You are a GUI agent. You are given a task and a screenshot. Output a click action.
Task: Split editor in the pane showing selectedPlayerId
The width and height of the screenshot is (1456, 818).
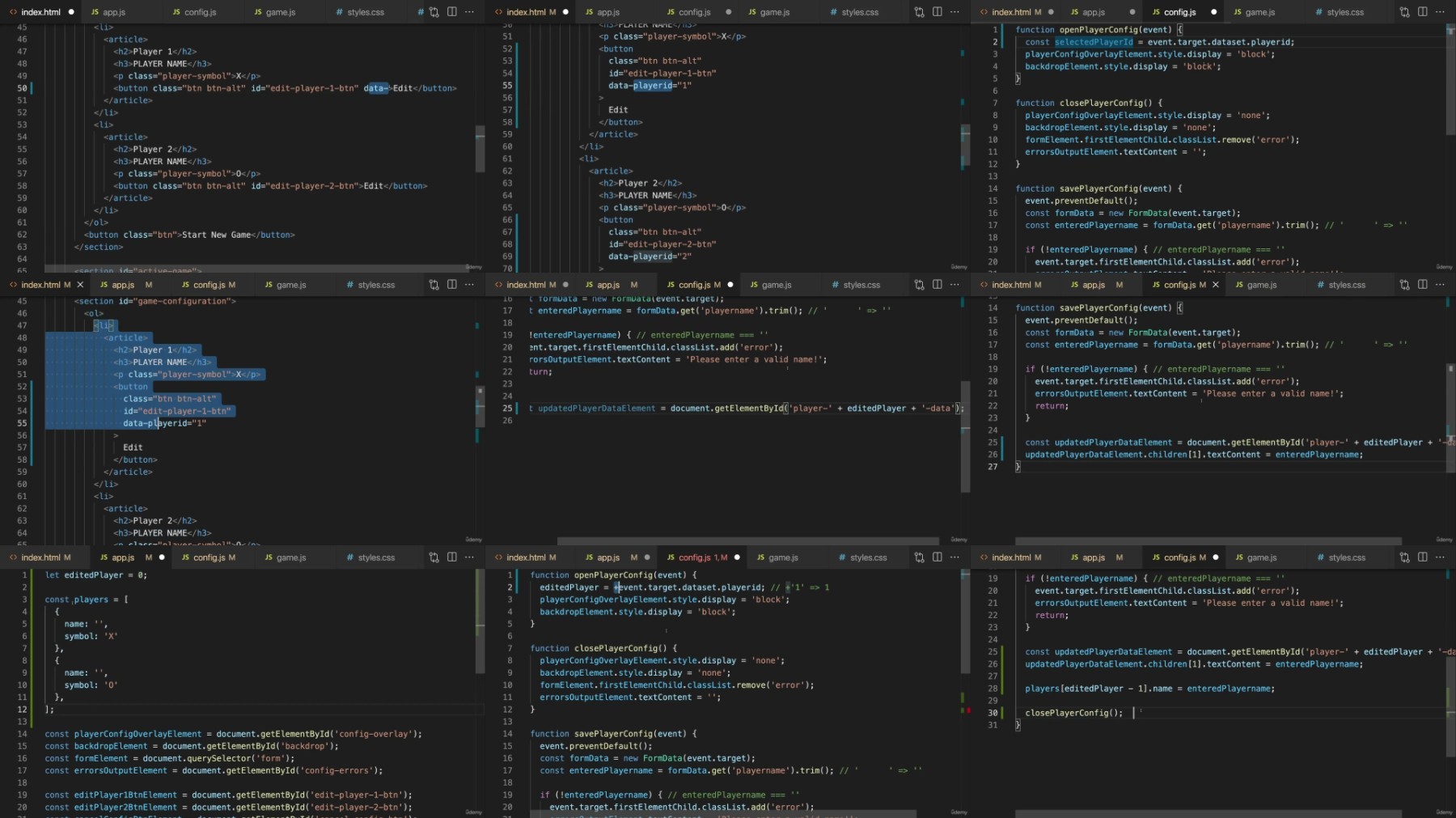(1422, 12)
